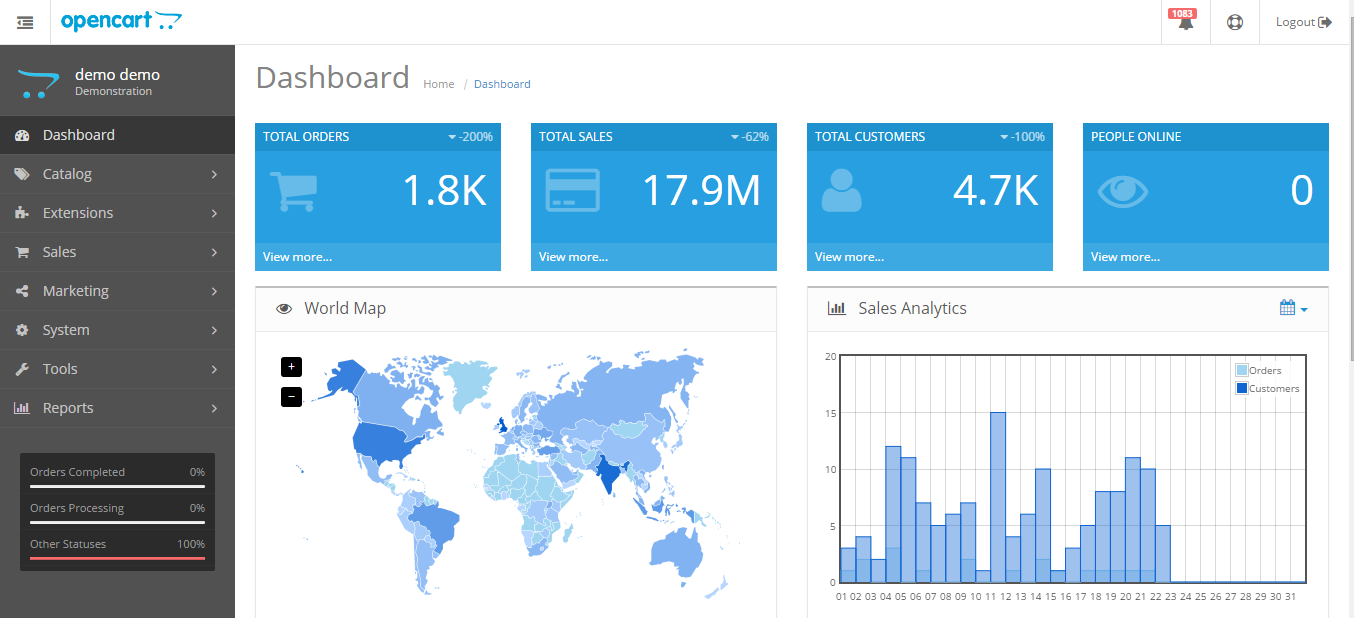The height and width of the screenshot is (618, 1354).
Task: Toggle the sidebar menu hamburger icon
Action: pos(25,22)
